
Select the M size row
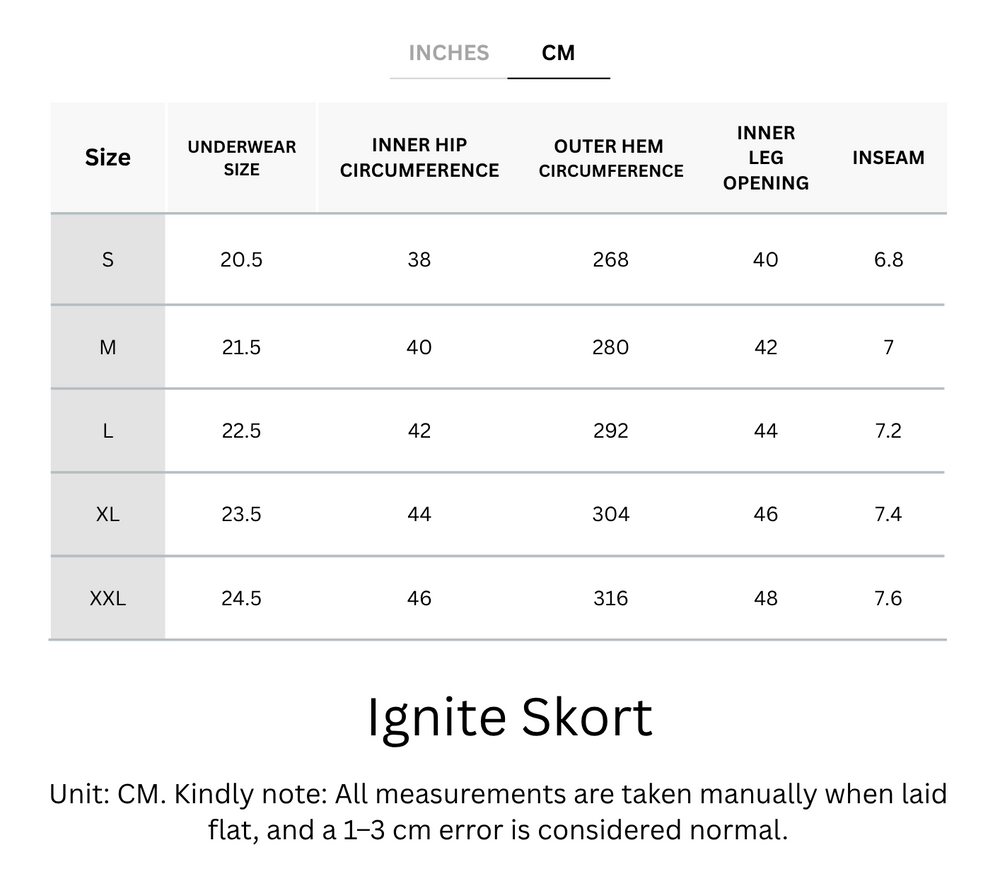(x=106, y=346)
